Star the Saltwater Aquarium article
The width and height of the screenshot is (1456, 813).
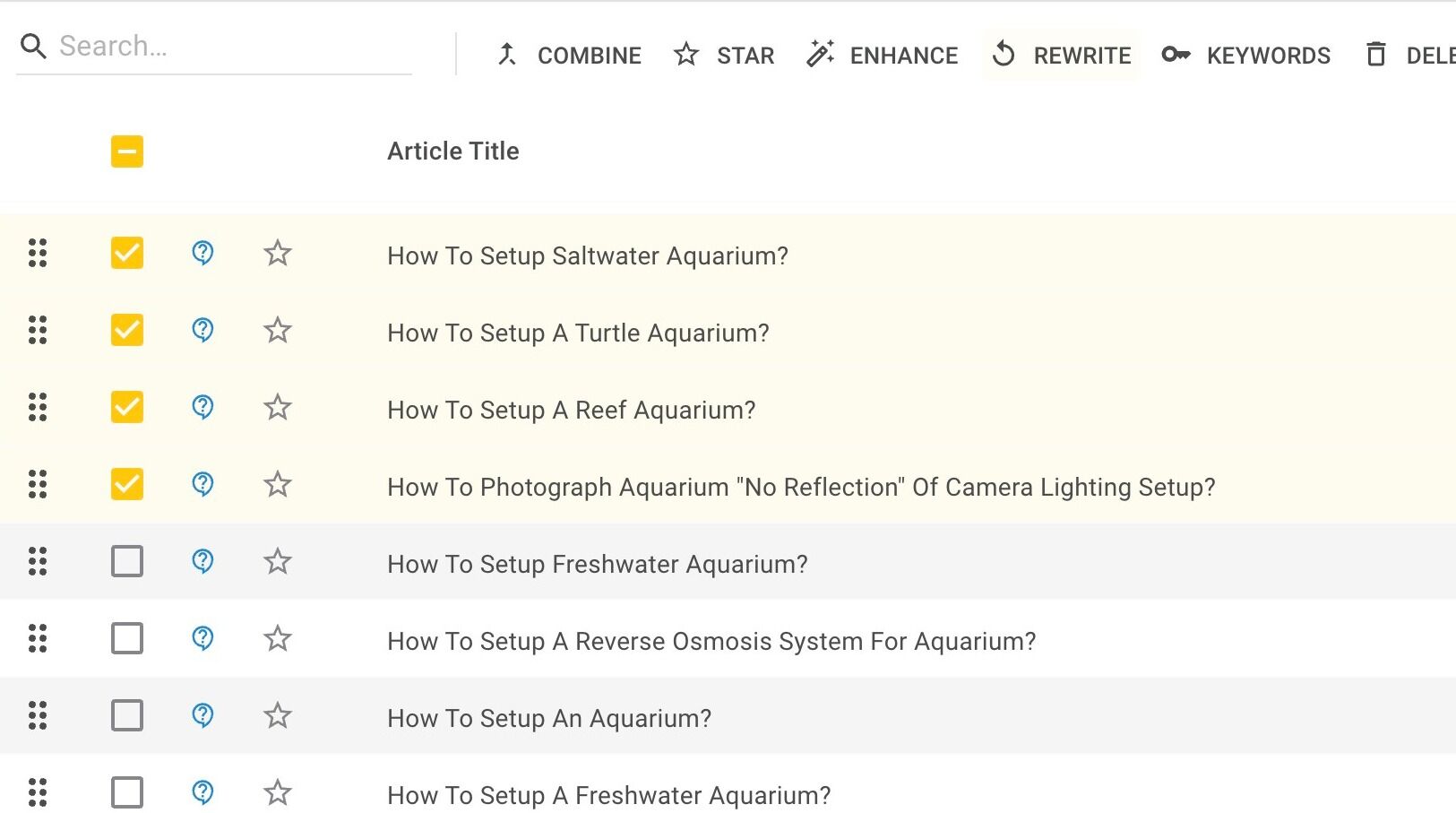click(x=278, y=253)
